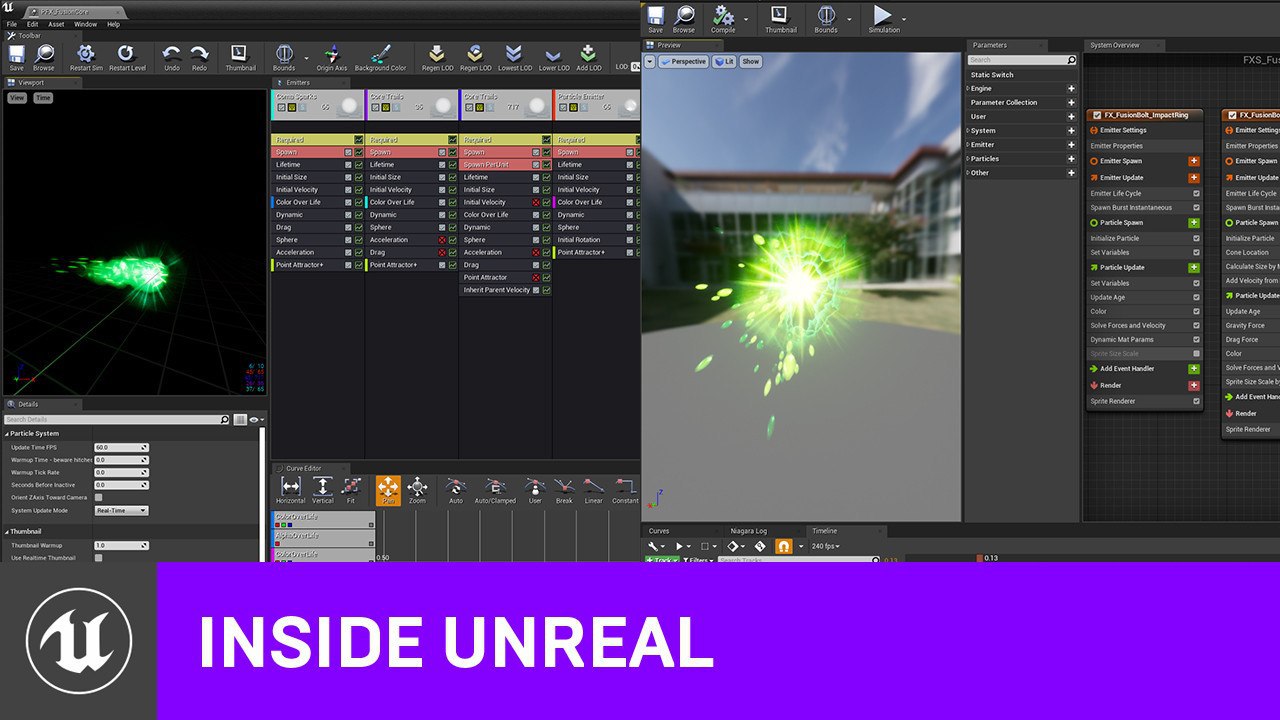
Task: Click Show button in Preview viewport
Action: click(x=751, y=61)
